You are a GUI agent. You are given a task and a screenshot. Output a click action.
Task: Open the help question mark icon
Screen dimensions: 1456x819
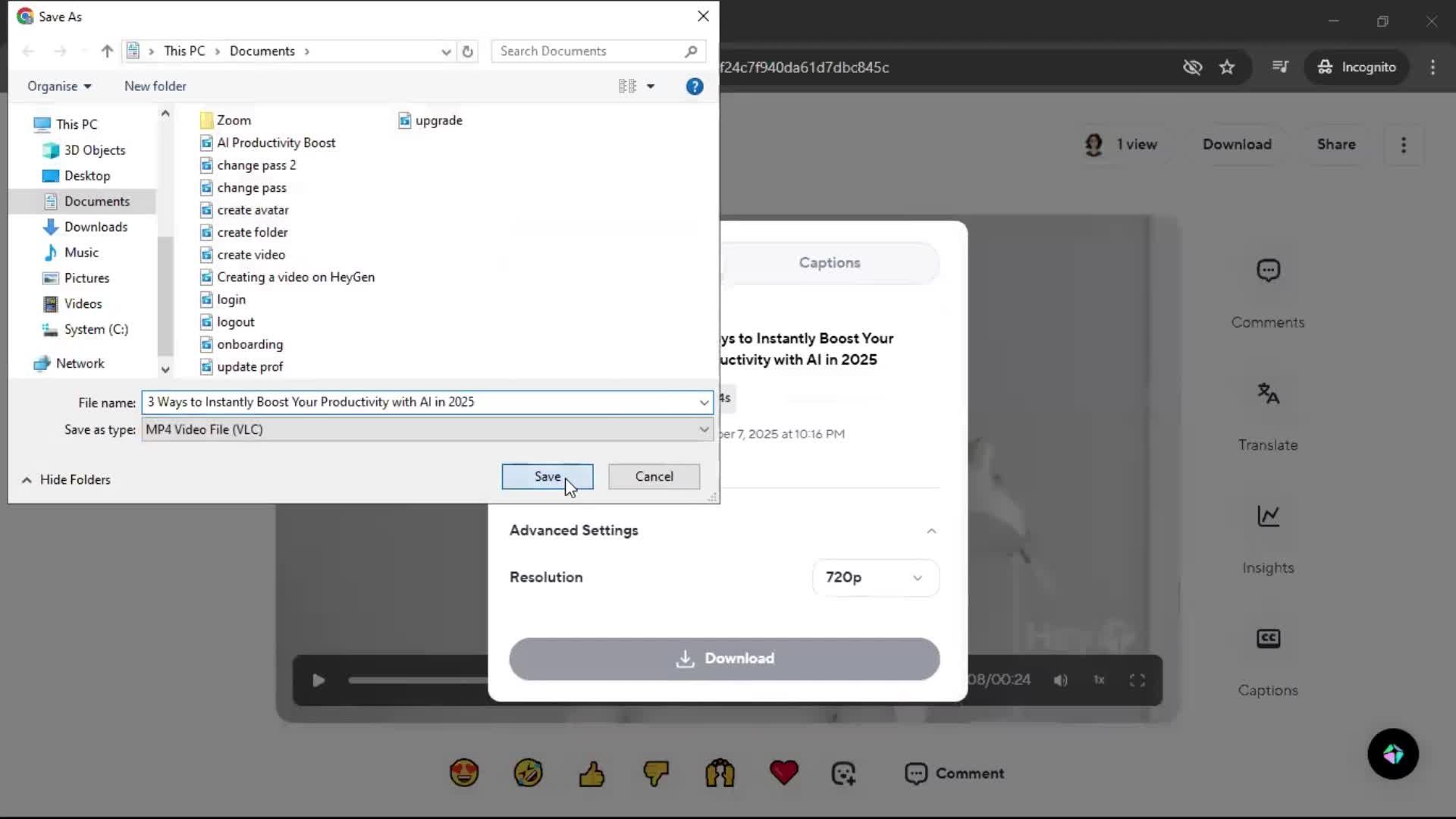(x=694, y=86)
